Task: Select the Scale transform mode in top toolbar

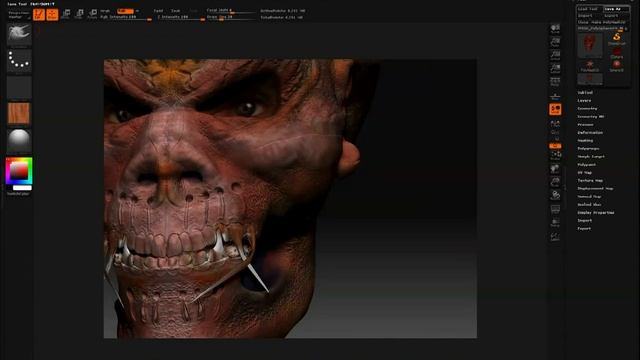Action: click(x=79, y=14)
